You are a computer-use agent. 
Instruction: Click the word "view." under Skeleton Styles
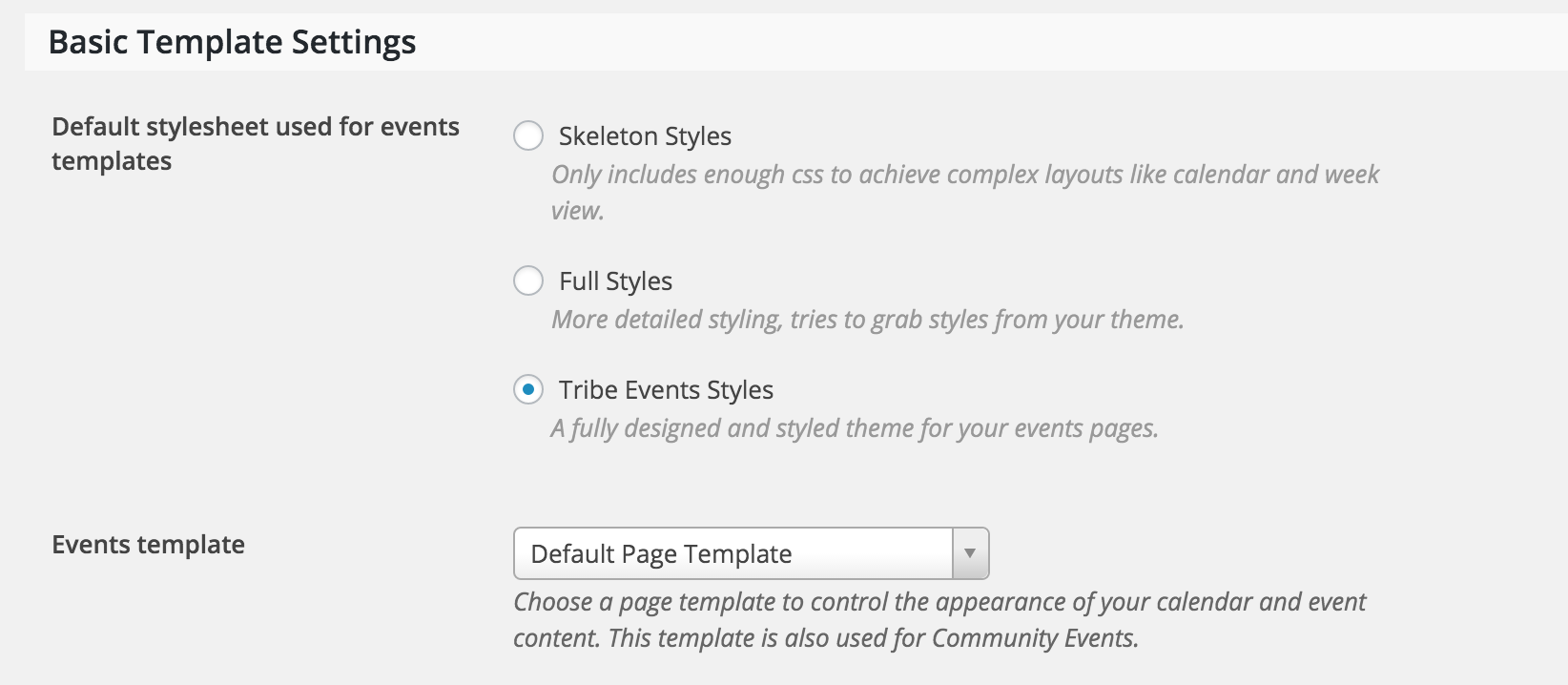(x=578, y=211)
